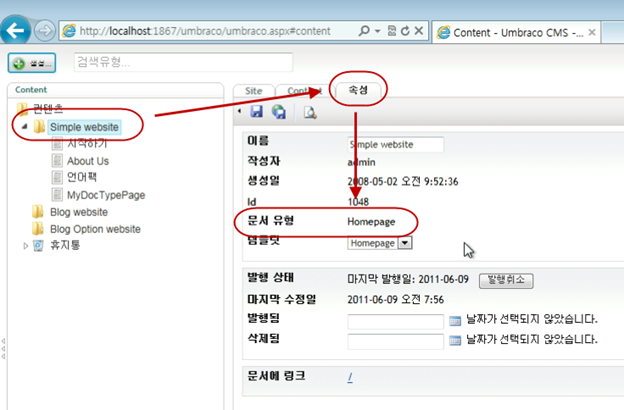Image resolution: width=624 pixels, height=410 pixels.
Task: Go back with the browser back arrow
Action: point(16,30)
